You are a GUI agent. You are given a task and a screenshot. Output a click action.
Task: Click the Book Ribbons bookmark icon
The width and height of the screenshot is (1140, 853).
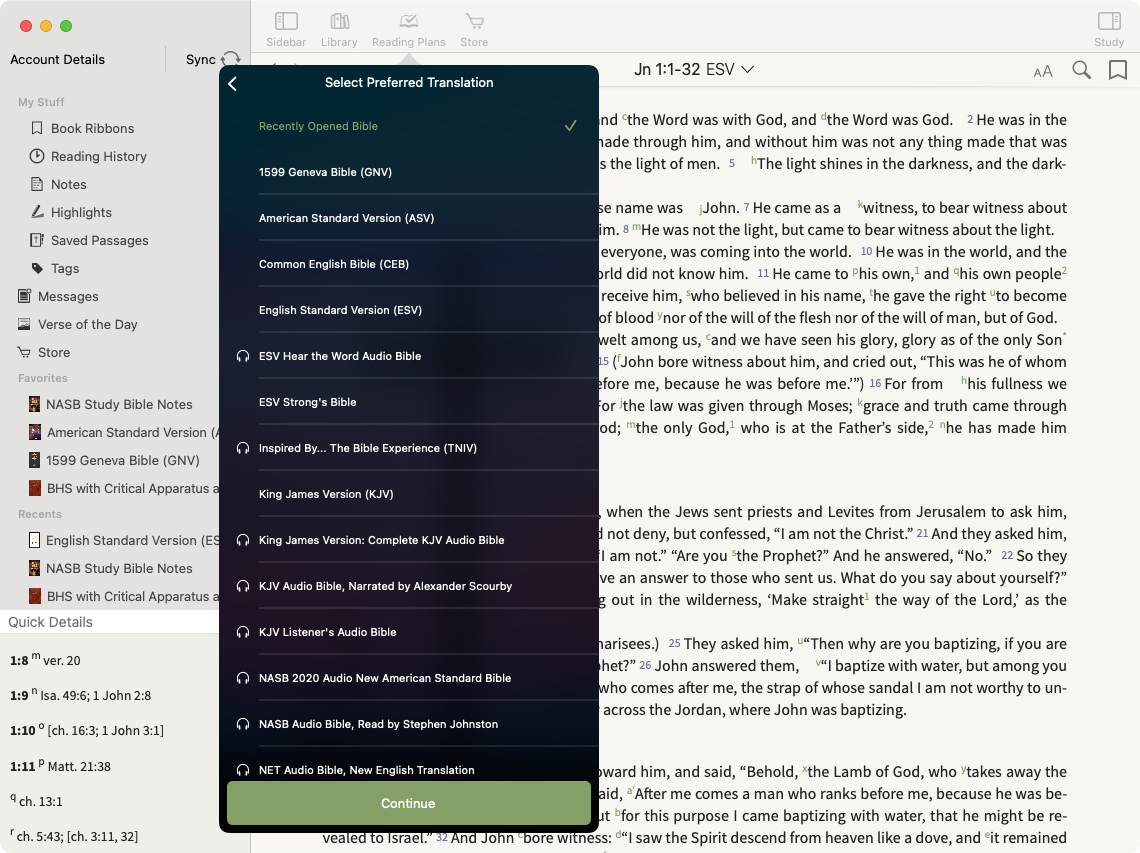(x=36, y=128)
